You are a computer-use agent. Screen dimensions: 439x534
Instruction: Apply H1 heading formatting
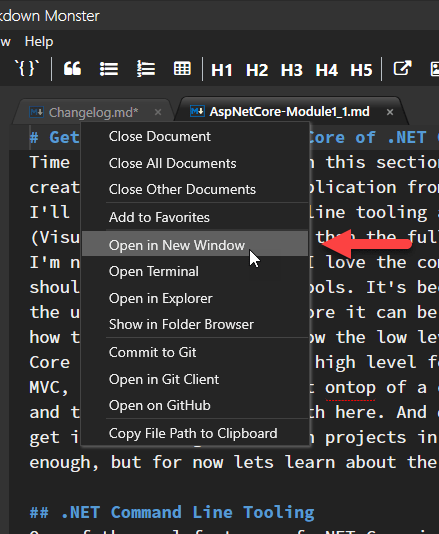[x=221, y=70]
